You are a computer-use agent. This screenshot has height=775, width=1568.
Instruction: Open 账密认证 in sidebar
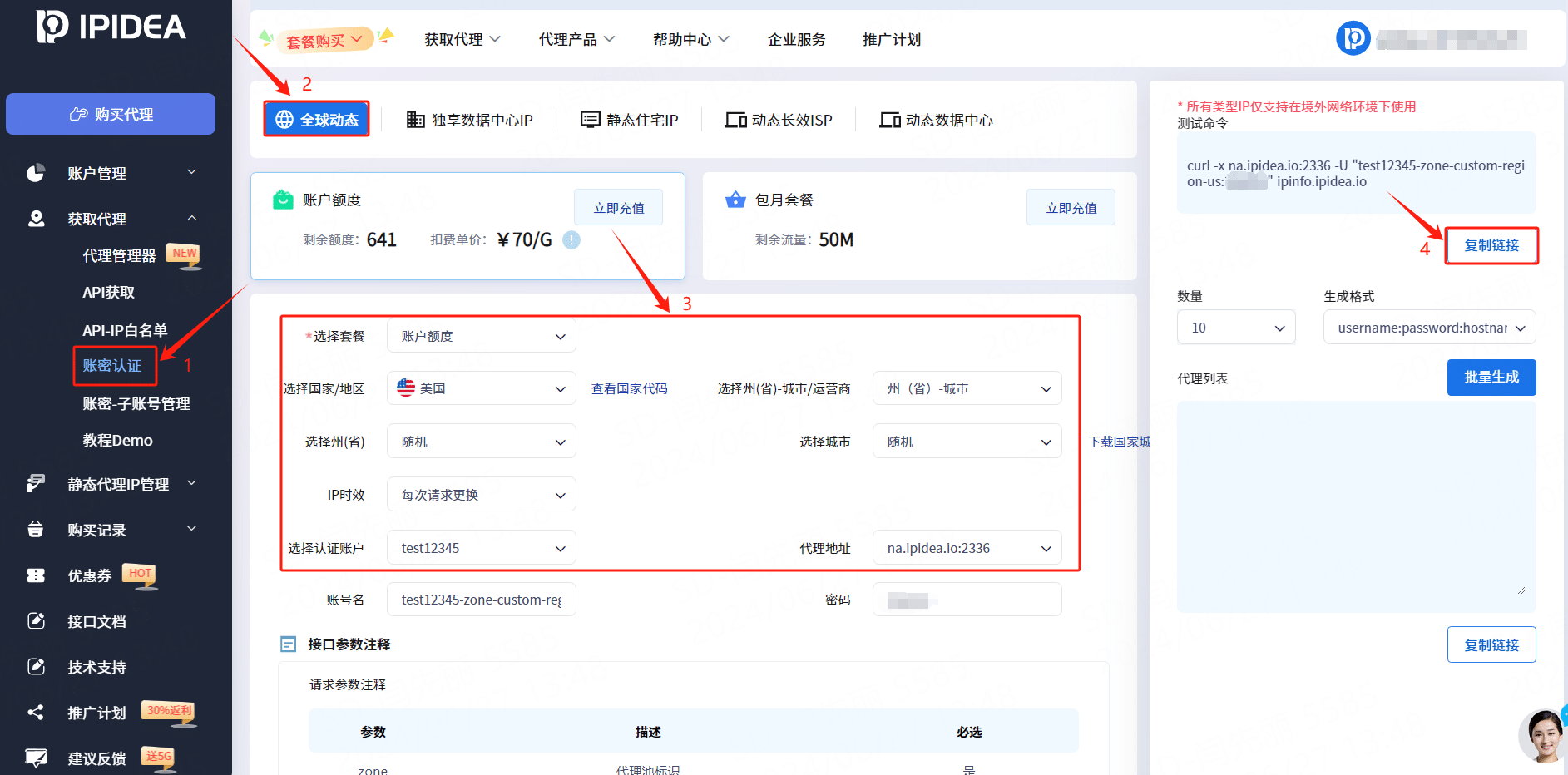(x=112, y=366)
